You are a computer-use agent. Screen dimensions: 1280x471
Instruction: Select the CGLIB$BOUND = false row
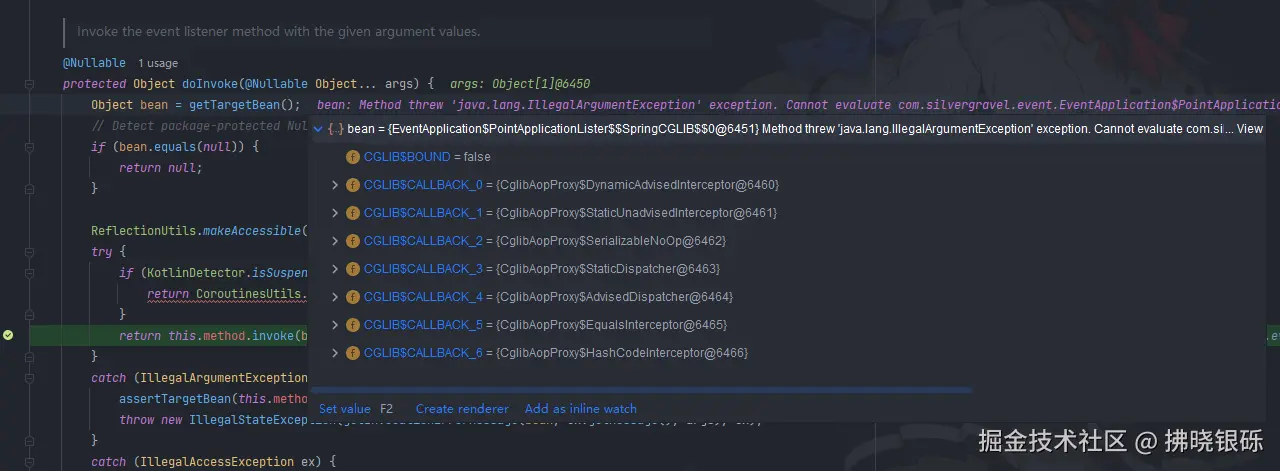788,157
